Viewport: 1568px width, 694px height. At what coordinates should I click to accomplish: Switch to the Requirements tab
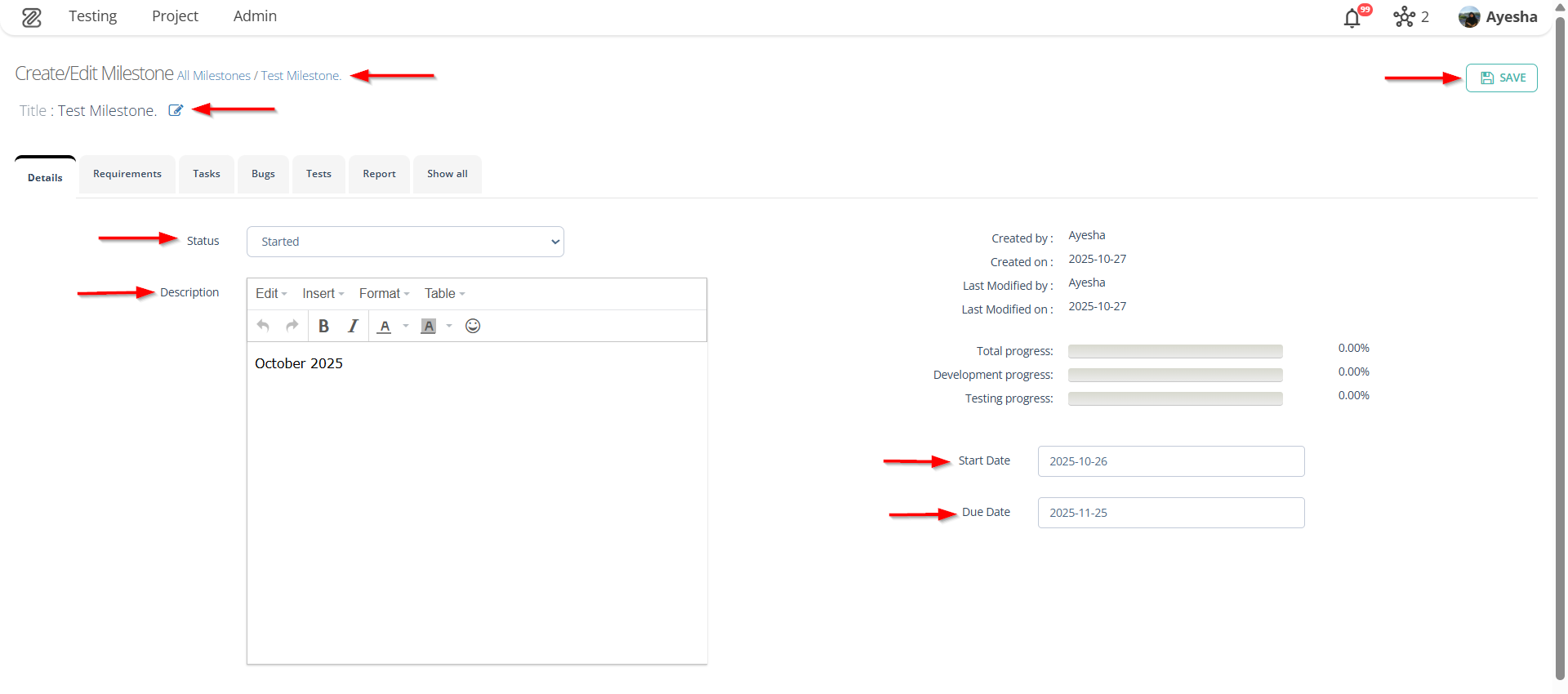(x=127, y=174)
